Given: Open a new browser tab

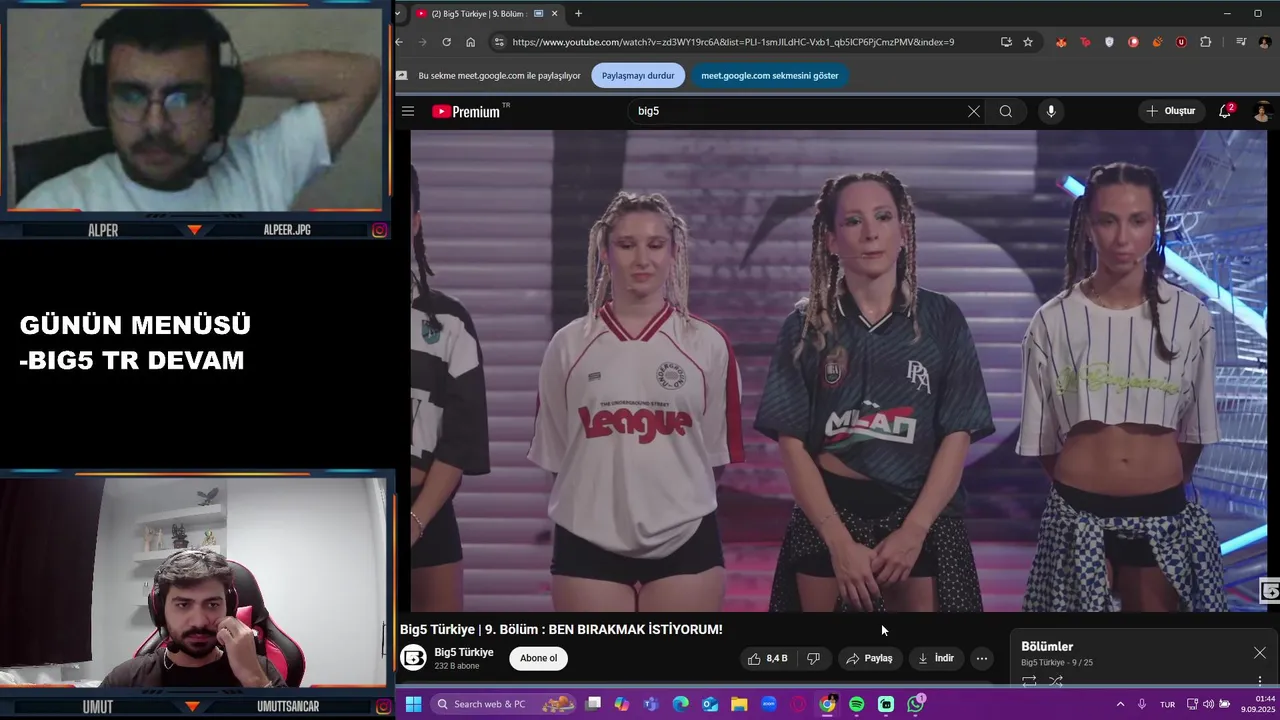Looking at the screenshot, I should pyautogui.click(x=578, y=14).
